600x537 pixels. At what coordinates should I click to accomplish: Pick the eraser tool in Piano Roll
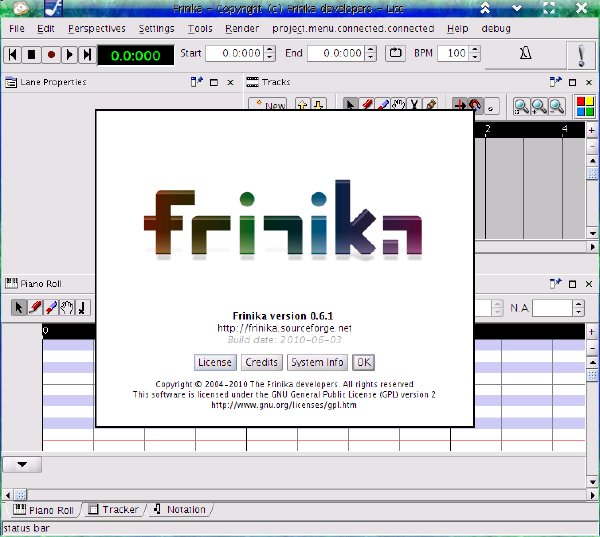(x=51, y=307)
